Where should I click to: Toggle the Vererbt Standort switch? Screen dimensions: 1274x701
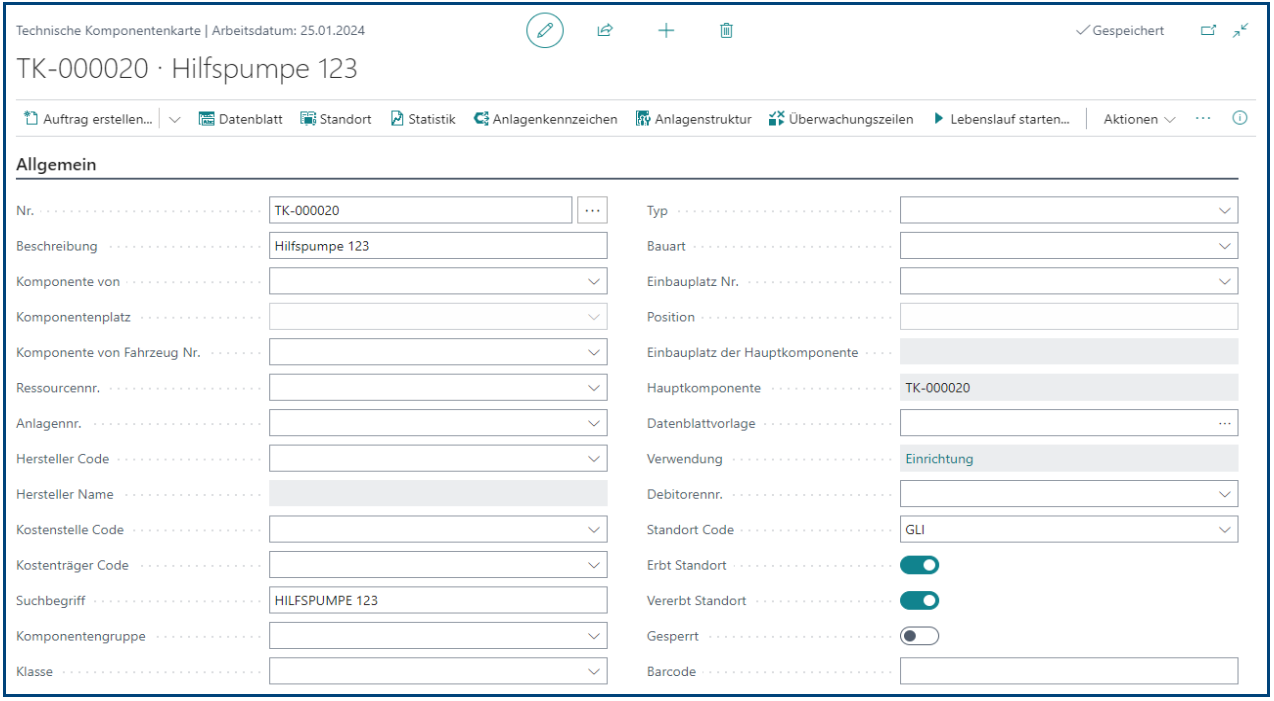point(920,600)
